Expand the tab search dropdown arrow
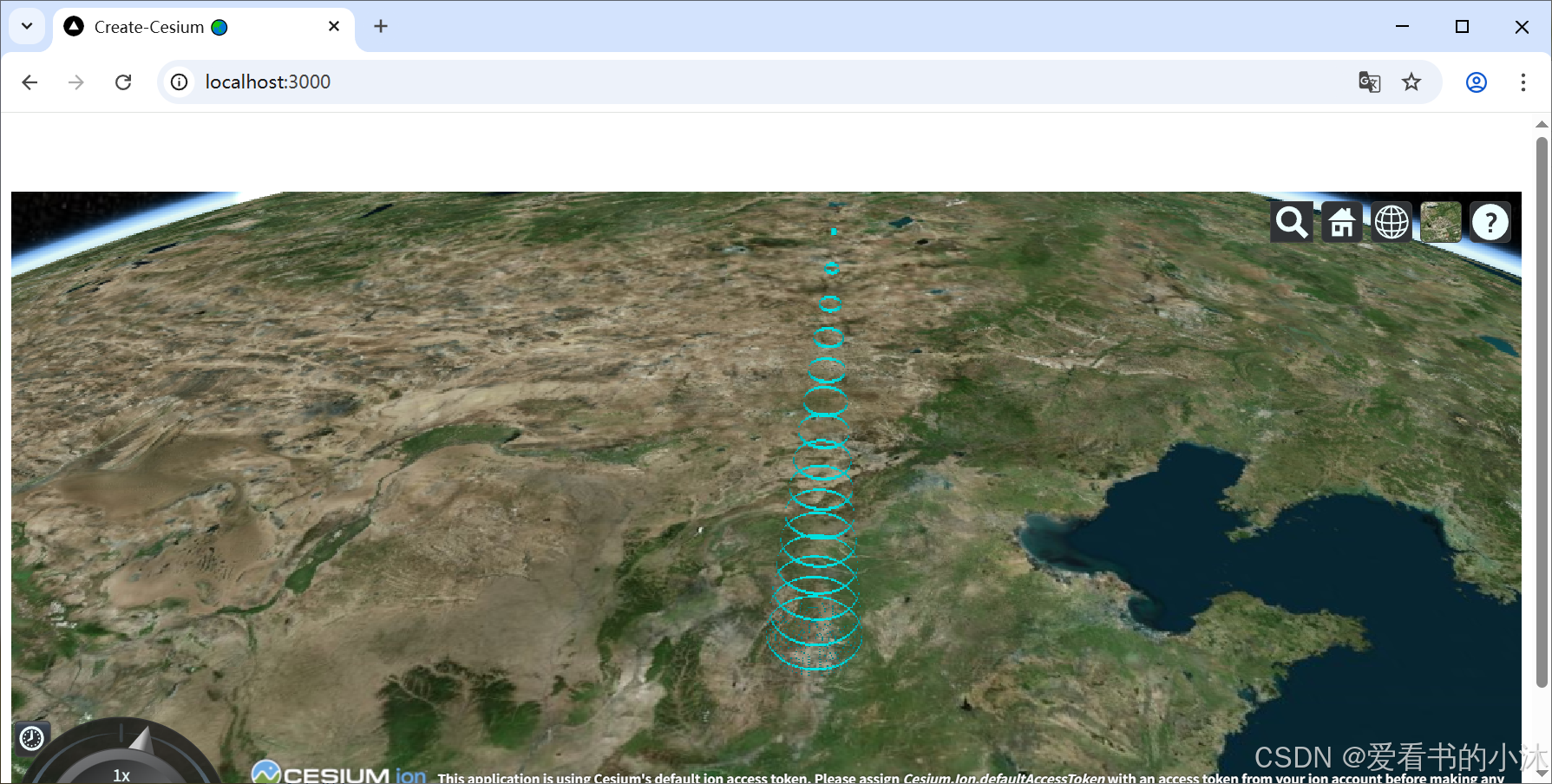 (x=27, y=26)
